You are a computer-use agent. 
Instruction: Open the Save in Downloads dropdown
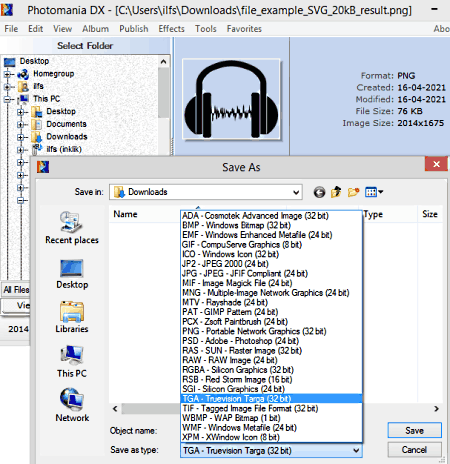tap(206, 192)
